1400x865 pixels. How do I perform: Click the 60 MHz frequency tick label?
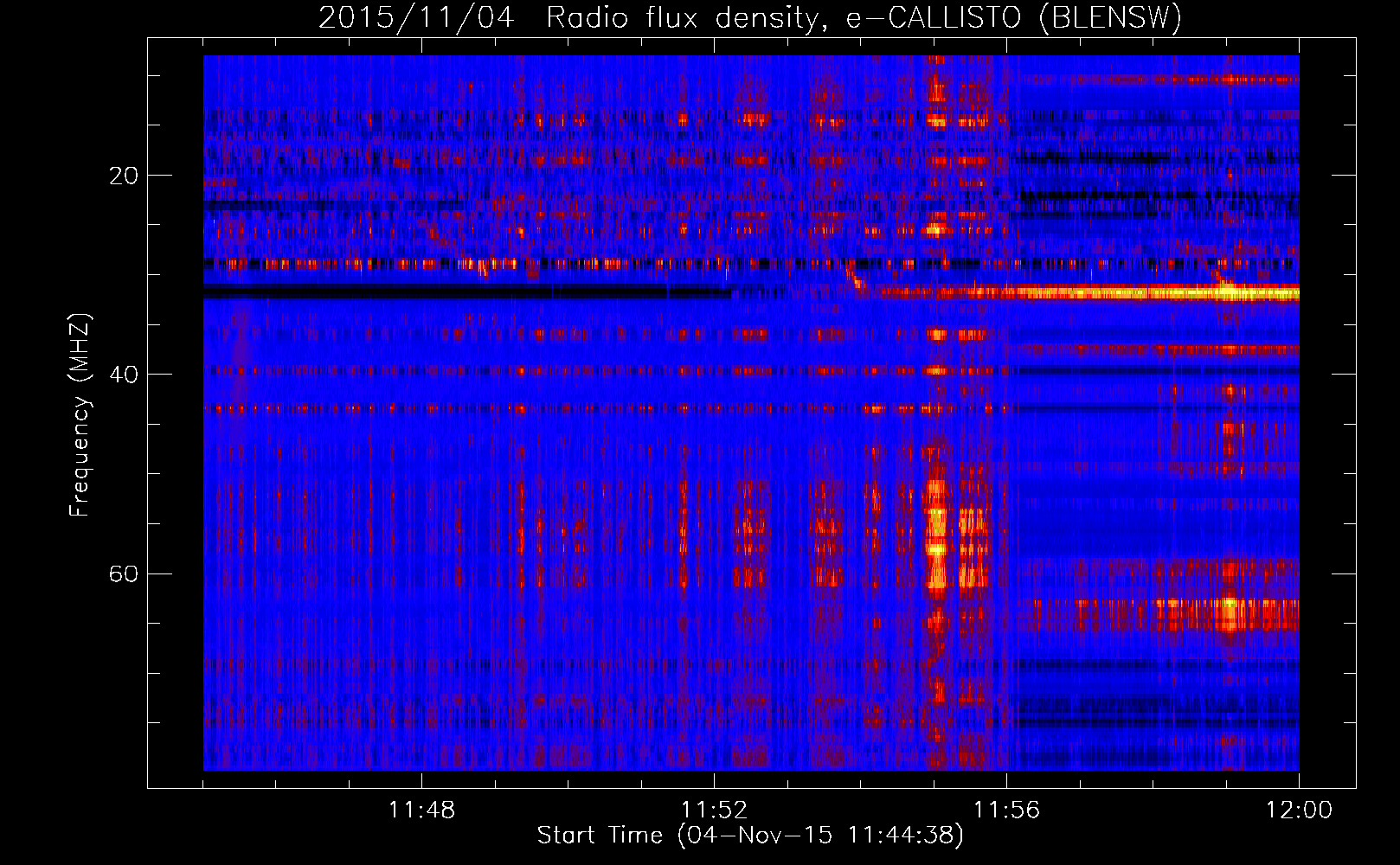pos(124,573)
